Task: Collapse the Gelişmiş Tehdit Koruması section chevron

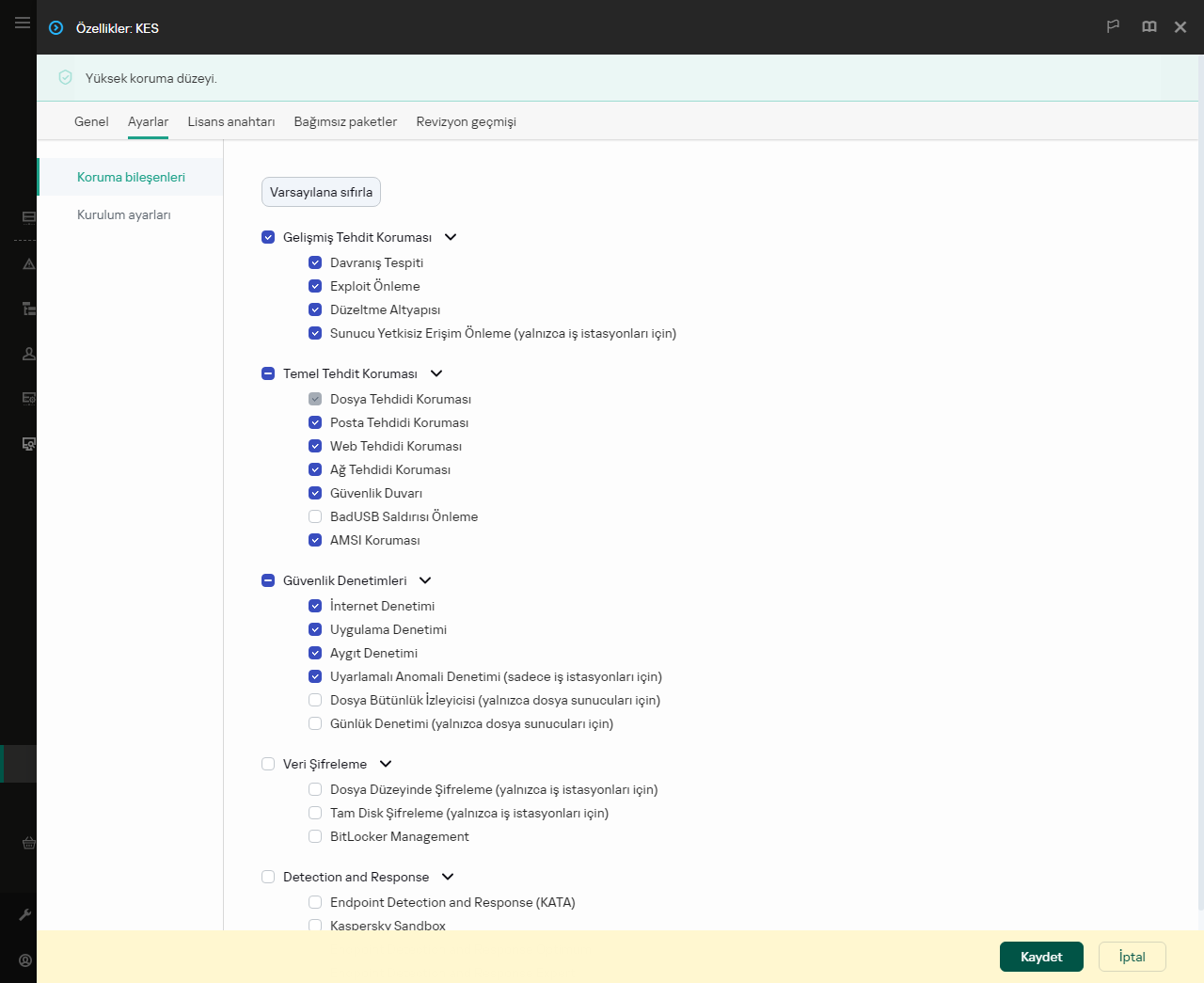Action: coord(451,237)
